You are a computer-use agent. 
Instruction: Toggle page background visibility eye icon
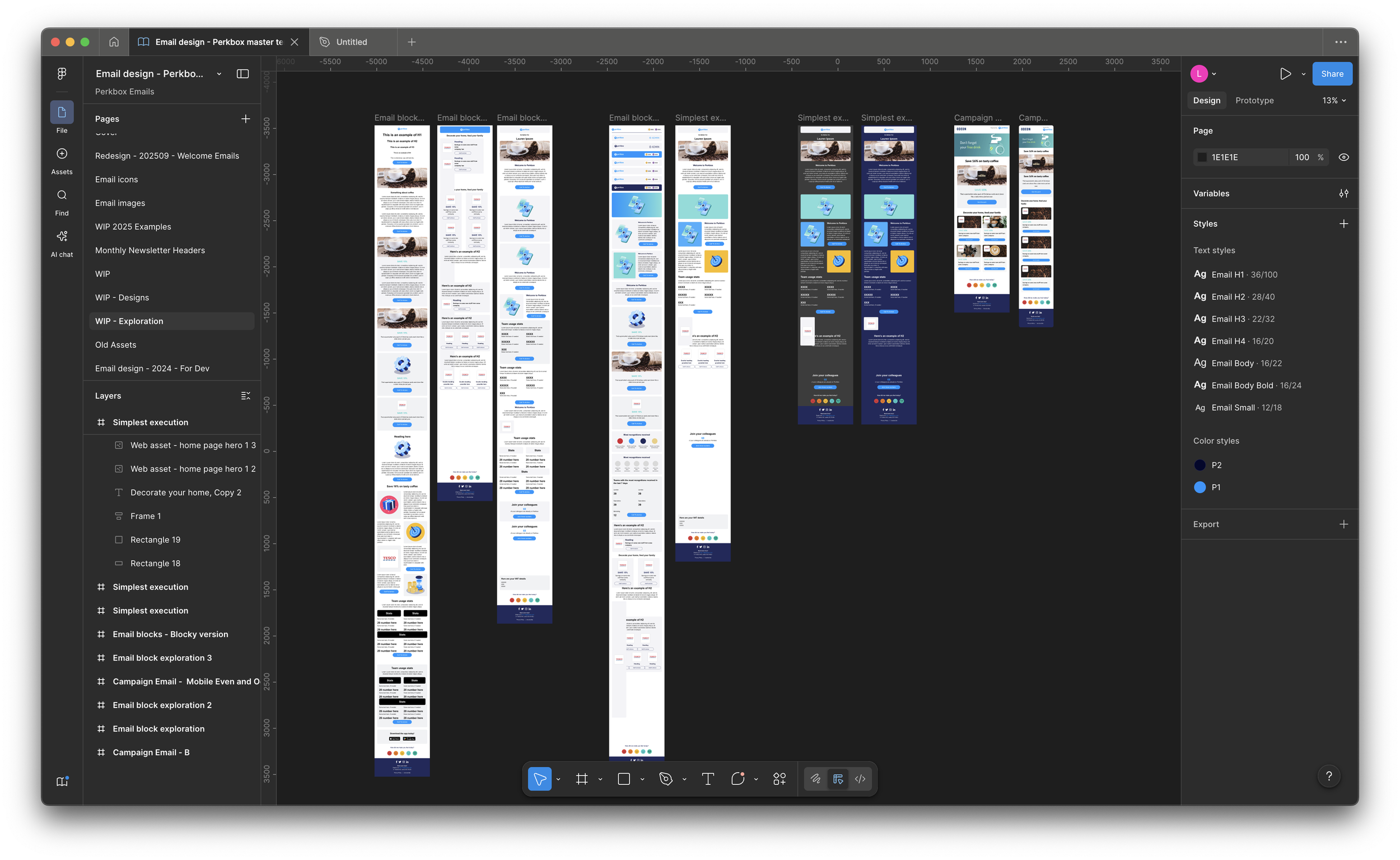(1344, 157)
